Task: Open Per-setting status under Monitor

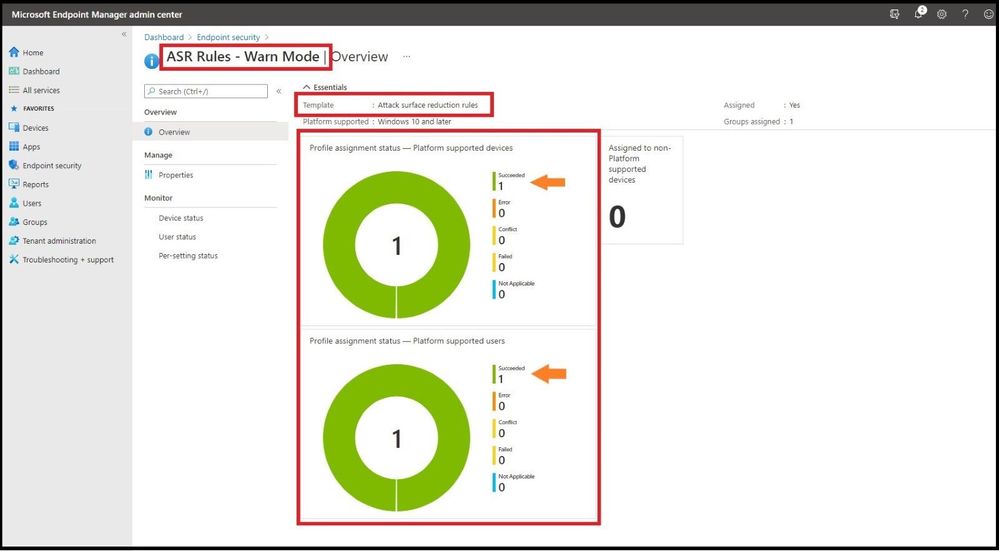Action: (188, 255)
